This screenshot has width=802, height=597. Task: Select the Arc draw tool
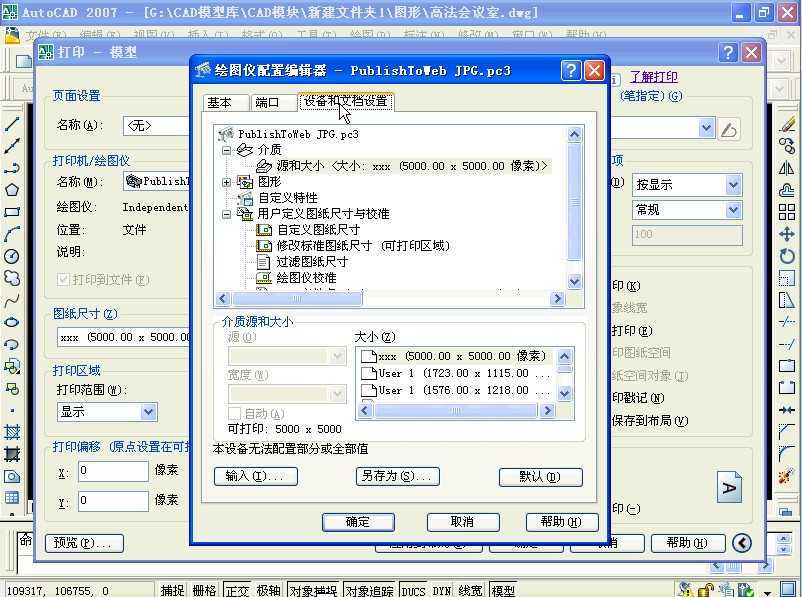click(12, 234)
